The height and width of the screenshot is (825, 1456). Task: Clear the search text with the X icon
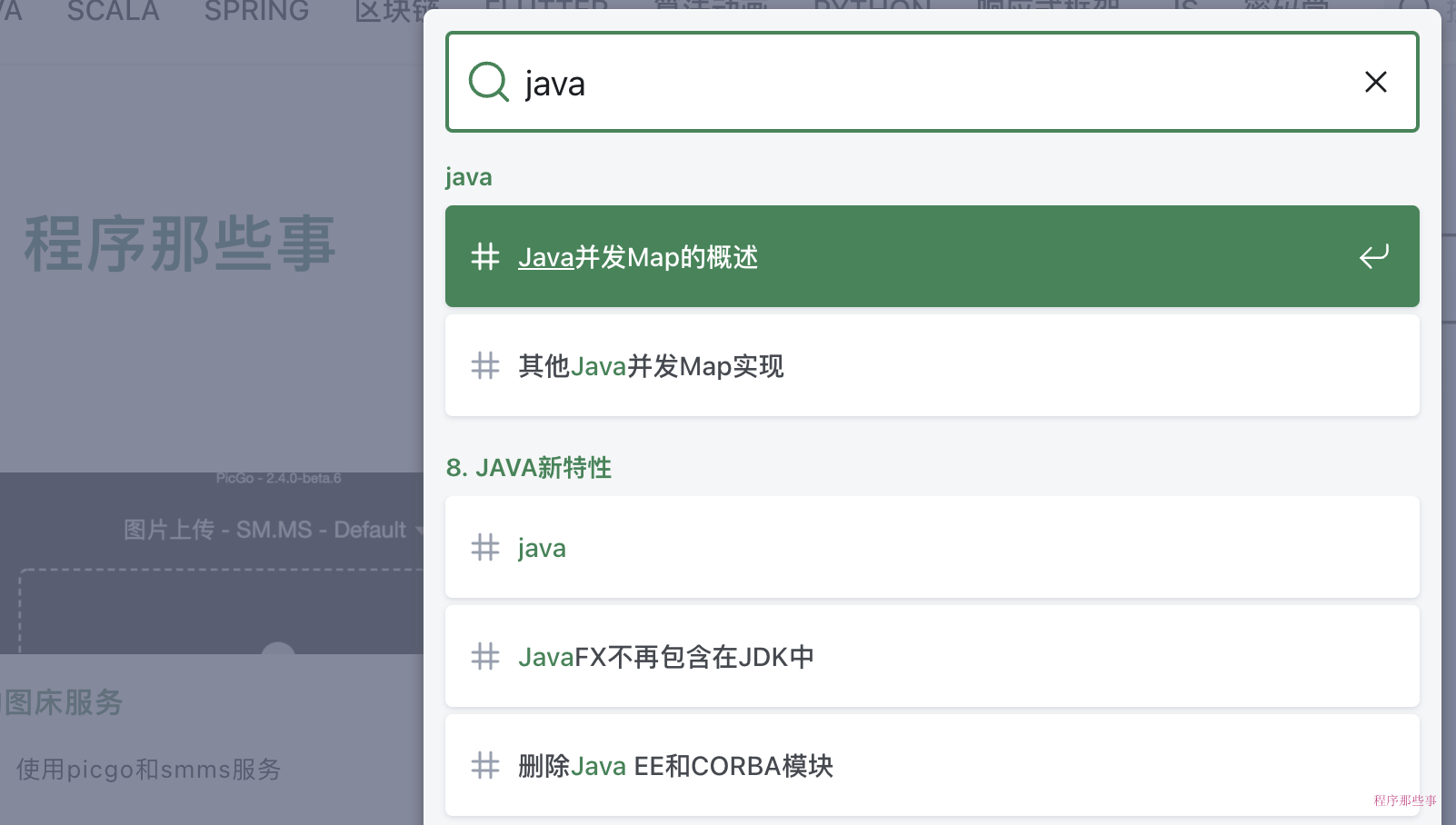coord(1375,82)
